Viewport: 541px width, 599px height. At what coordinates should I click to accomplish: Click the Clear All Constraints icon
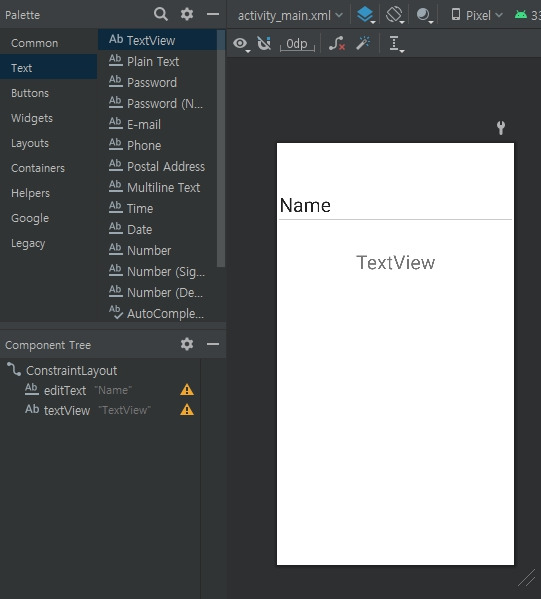337,43
